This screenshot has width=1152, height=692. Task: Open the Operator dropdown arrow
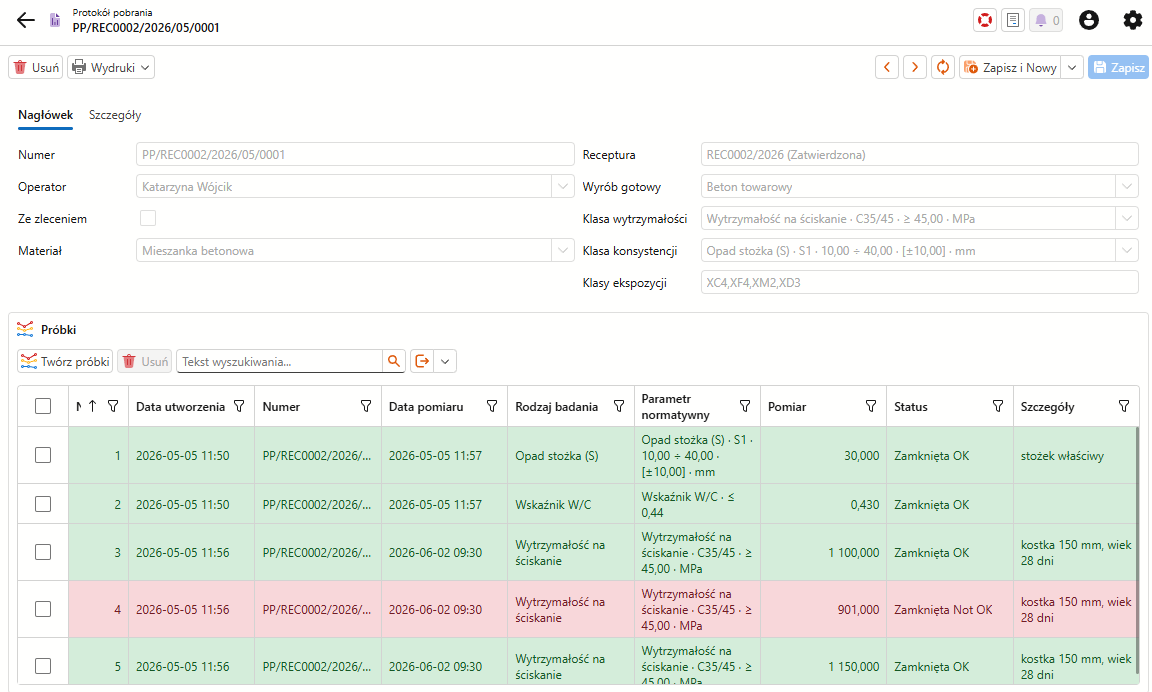[x=563, y=187]
